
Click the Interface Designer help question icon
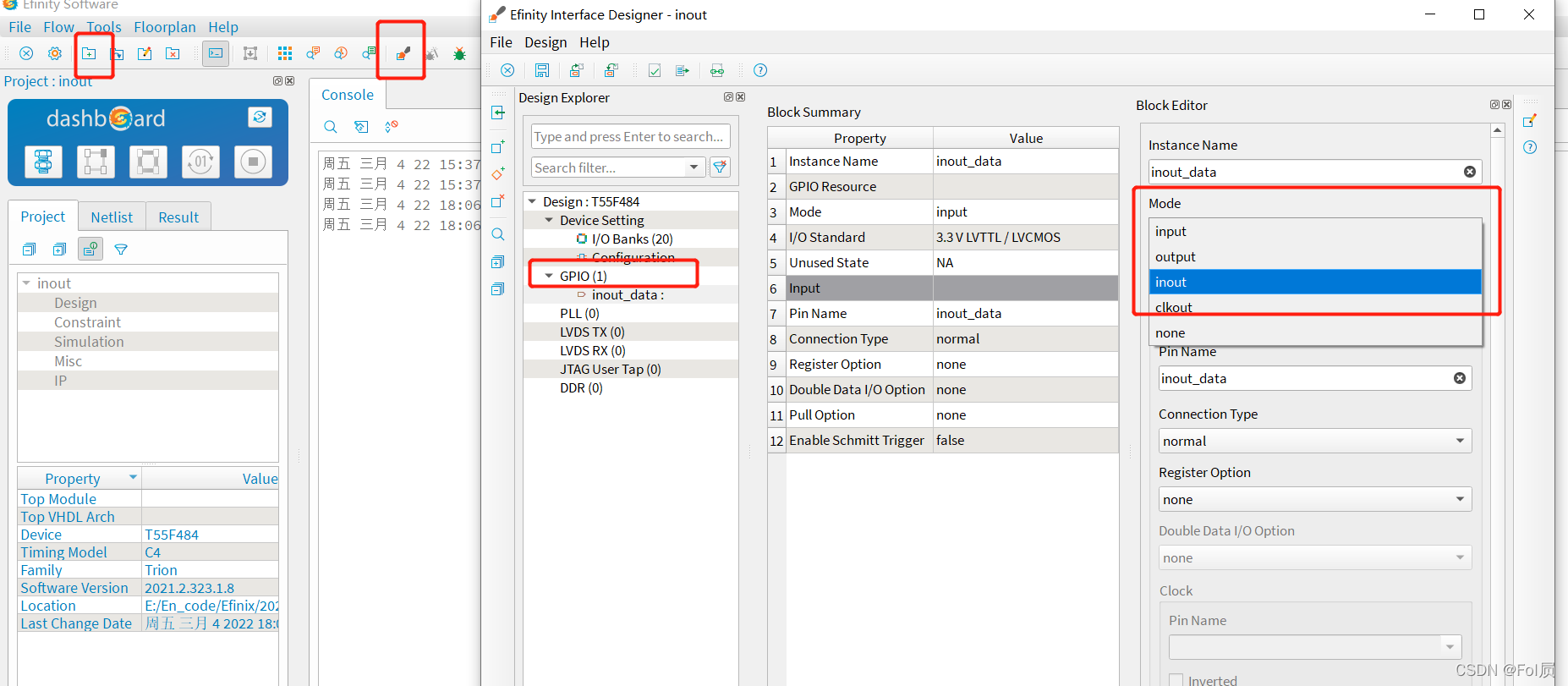(x=760, y=70)
